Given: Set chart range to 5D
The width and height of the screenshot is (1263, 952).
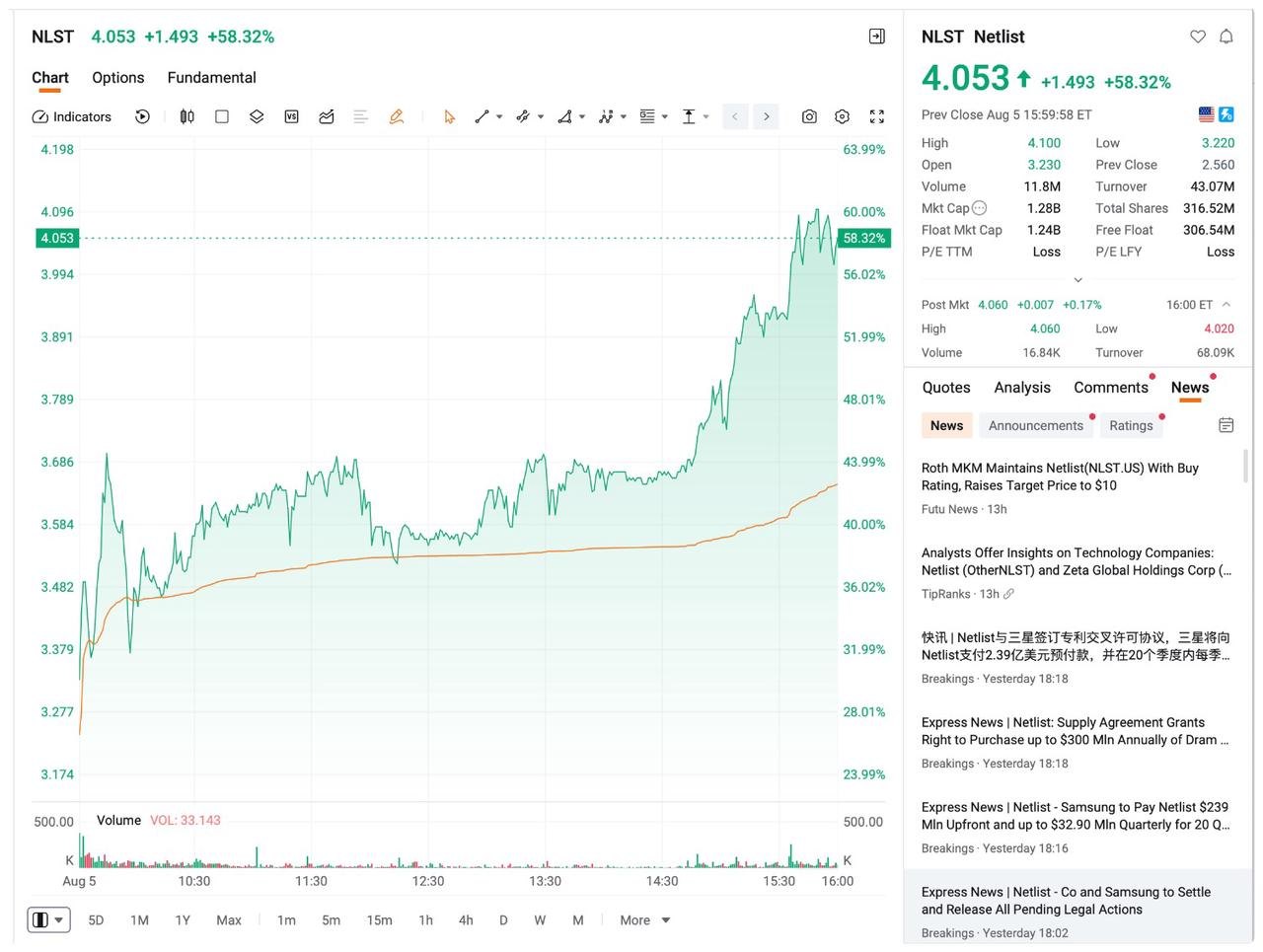Looking at the screenshot, I should (x=96, y=920).
